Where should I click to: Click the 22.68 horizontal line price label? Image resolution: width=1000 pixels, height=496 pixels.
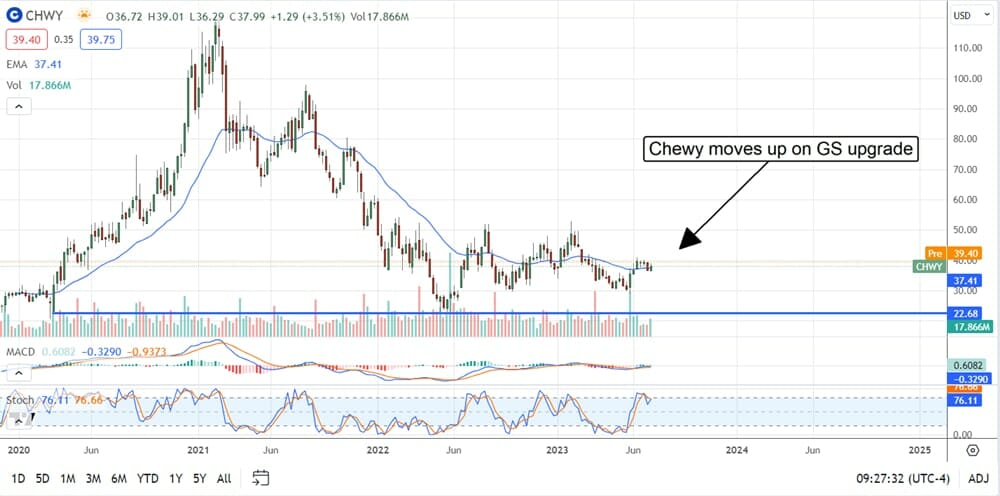967,313
